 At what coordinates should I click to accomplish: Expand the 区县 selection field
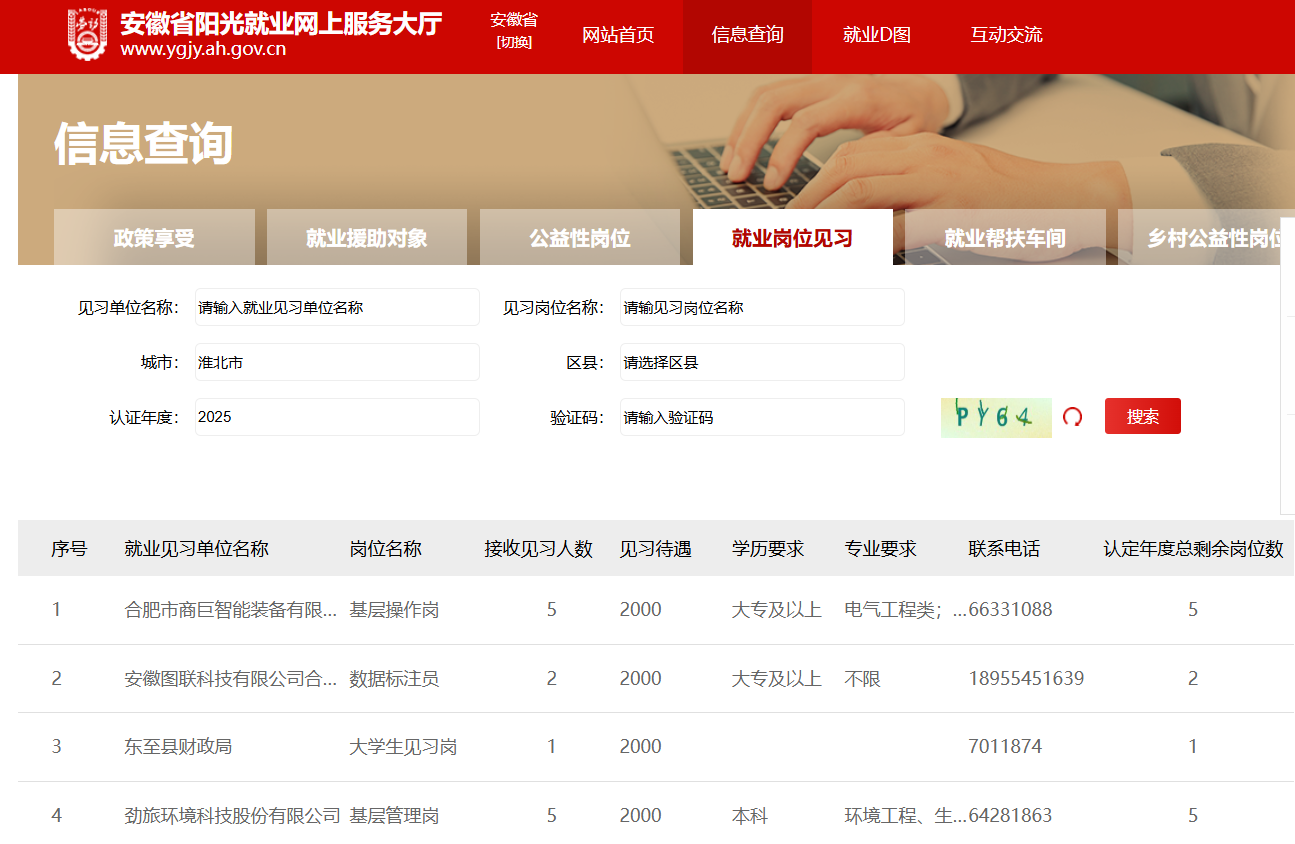tap(761, 362)
